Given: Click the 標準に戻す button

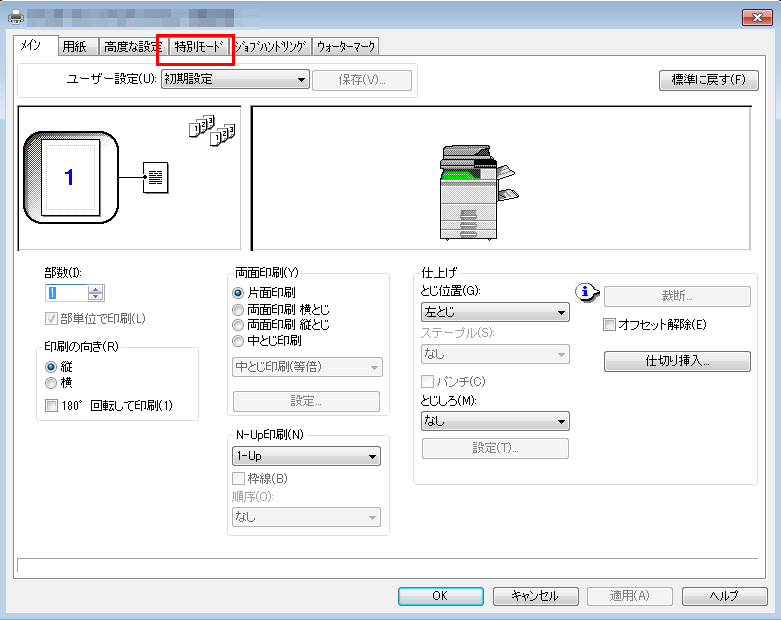Looking at the screenshot, I should click(x=708, y=80).
